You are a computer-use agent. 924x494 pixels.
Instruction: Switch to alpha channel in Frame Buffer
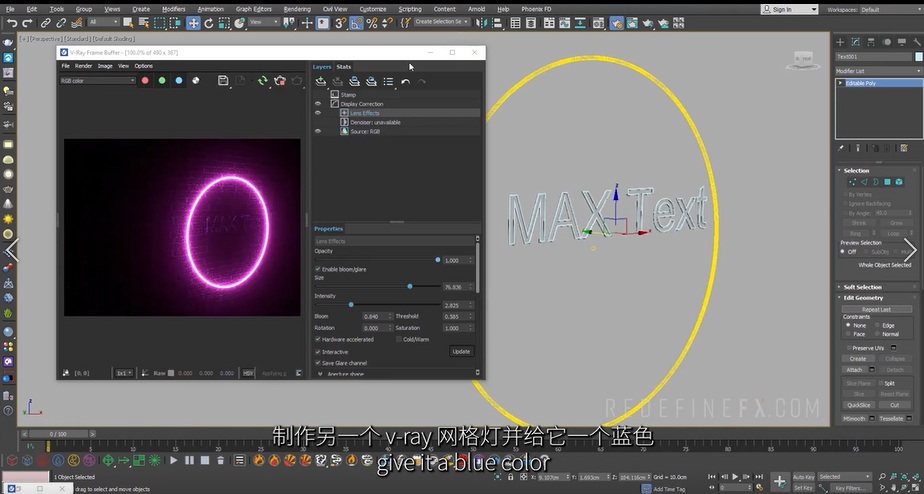(196, 81)
